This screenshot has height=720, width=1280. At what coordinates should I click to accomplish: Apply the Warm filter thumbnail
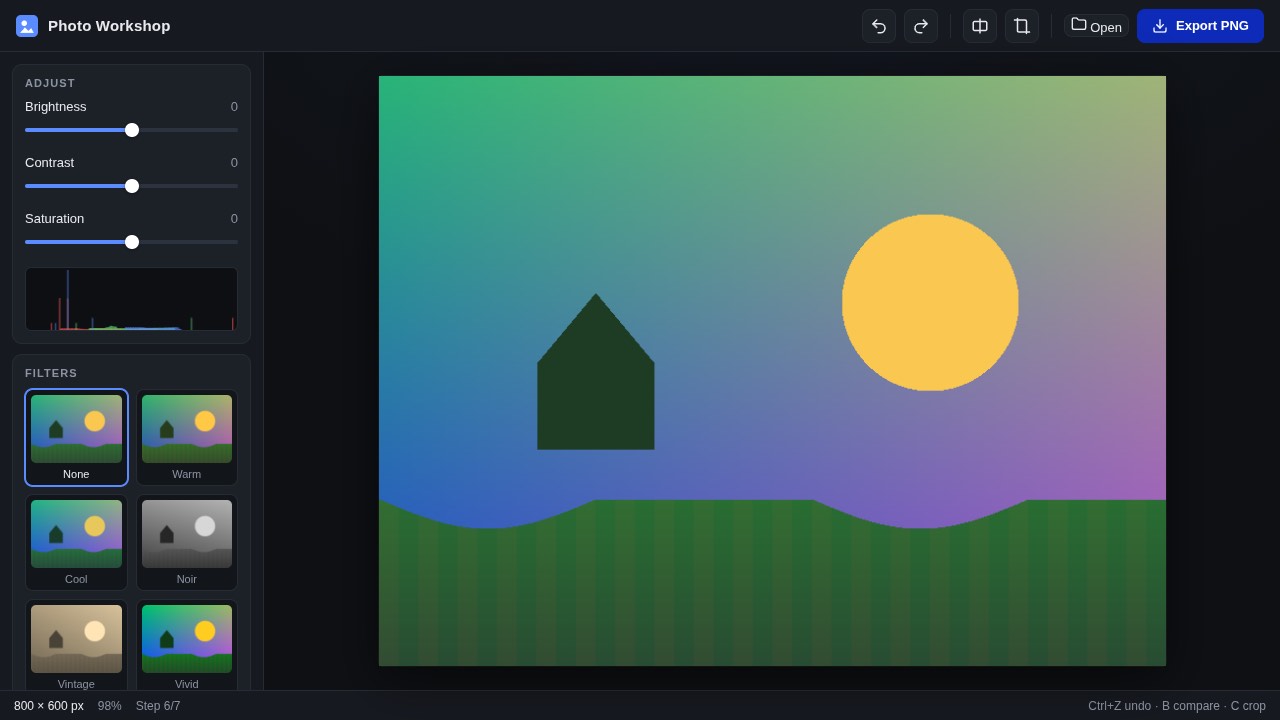point(187,437)
